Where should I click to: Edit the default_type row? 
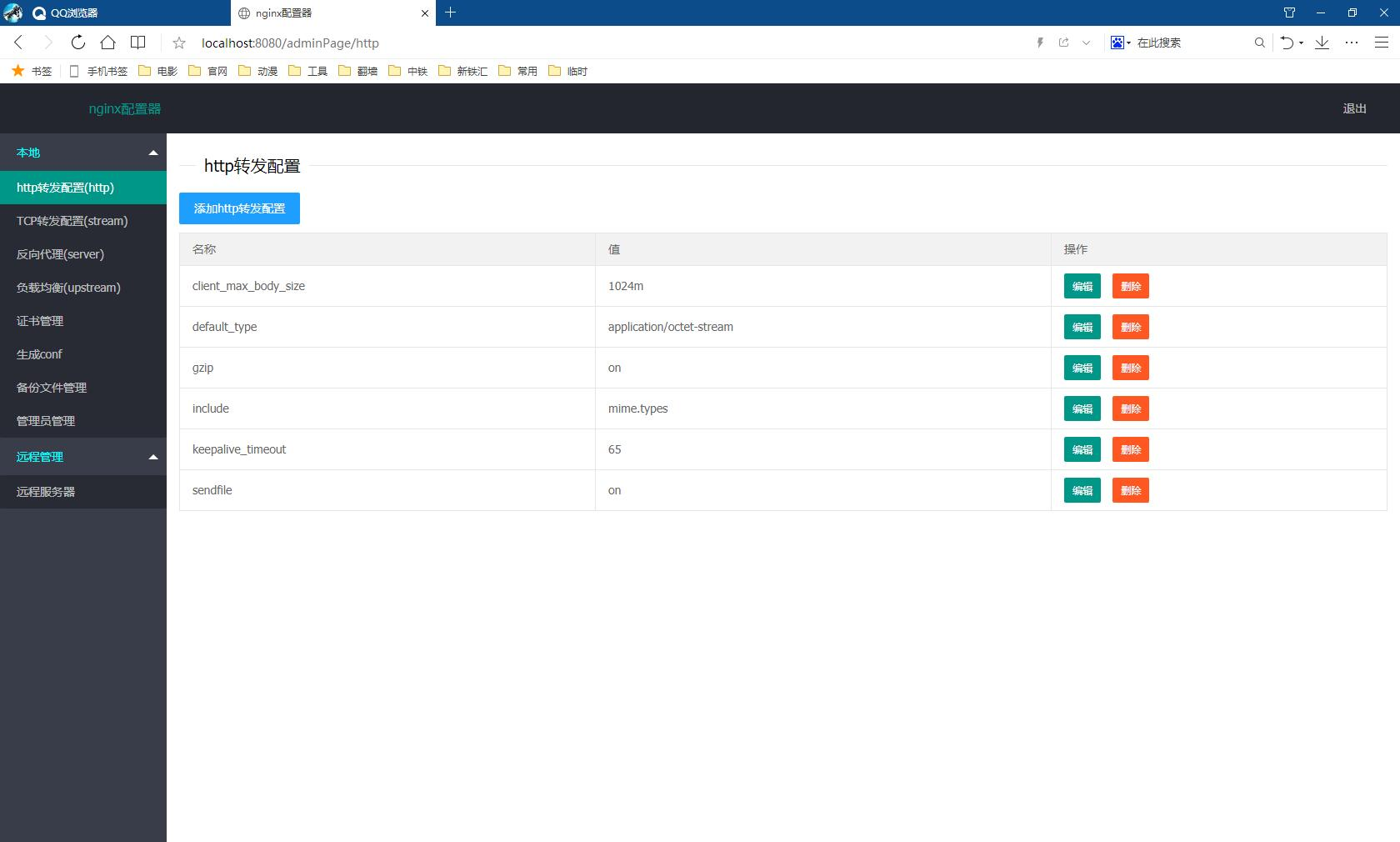1082,327
